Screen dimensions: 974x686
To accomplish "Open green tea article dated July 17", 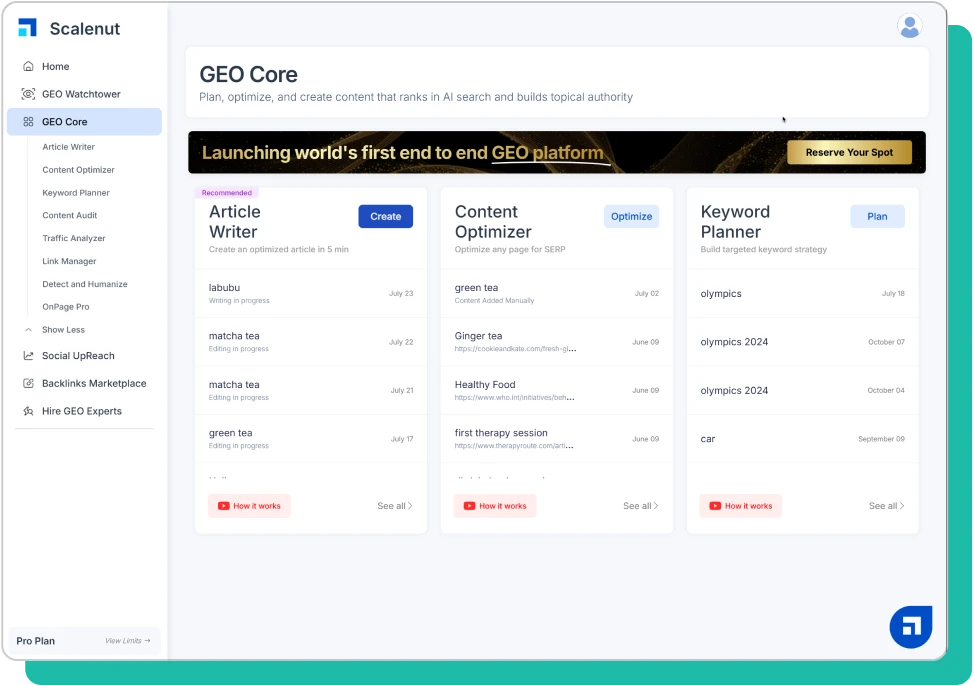I will click(x=311, y=439).
